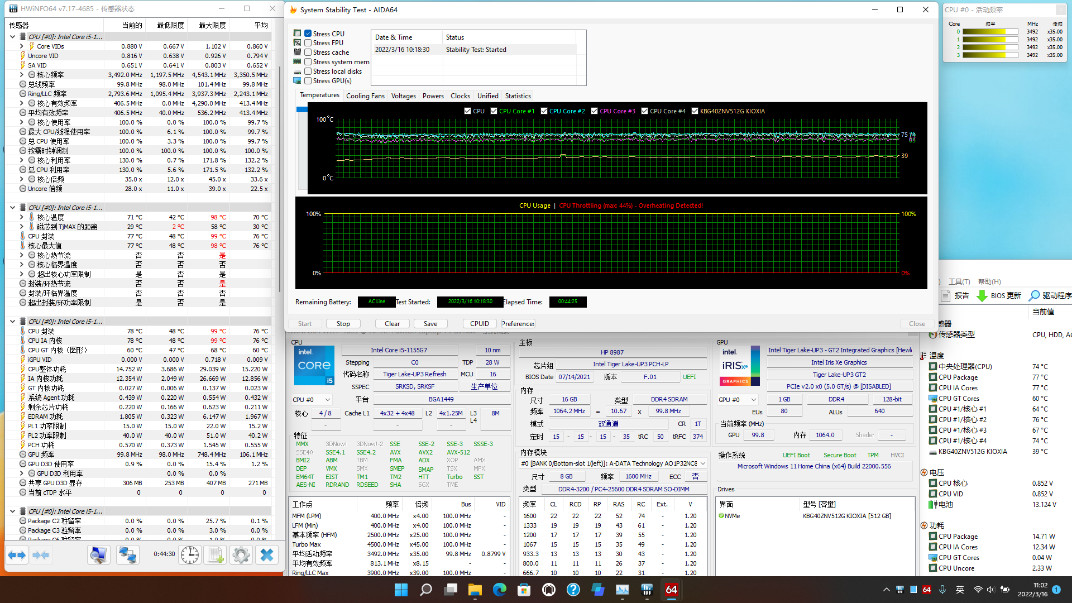The image size is (1072, 603).
Task: Click the clock reset icon in HWiNFO
Action: (x=190, y=554)
